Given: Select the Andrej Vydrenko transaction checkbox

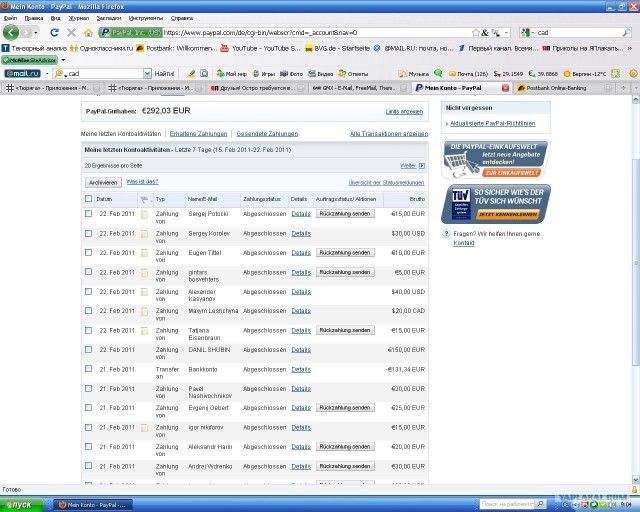Looking at the screenshot, I should click(x=88, y=466).
